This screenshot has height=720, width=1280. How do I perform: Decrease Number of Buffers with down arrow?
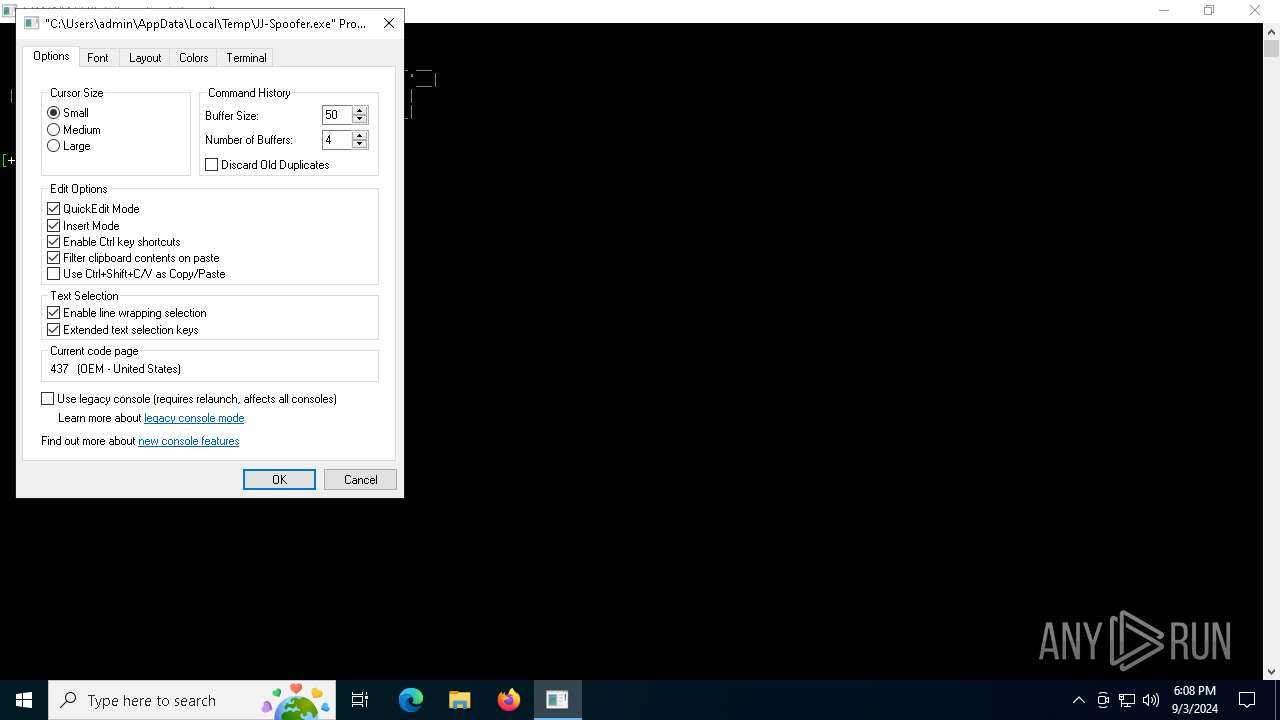click(360, 145)
